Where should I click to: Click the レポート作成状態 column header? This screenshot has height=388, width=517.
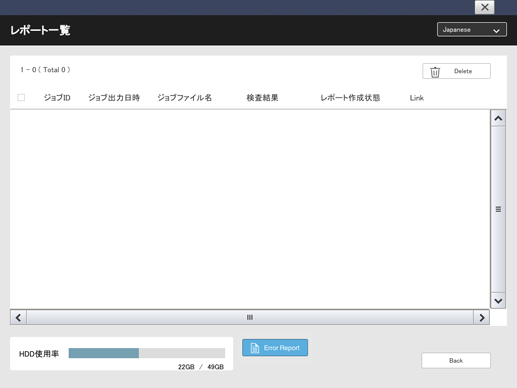pos(350,98)
